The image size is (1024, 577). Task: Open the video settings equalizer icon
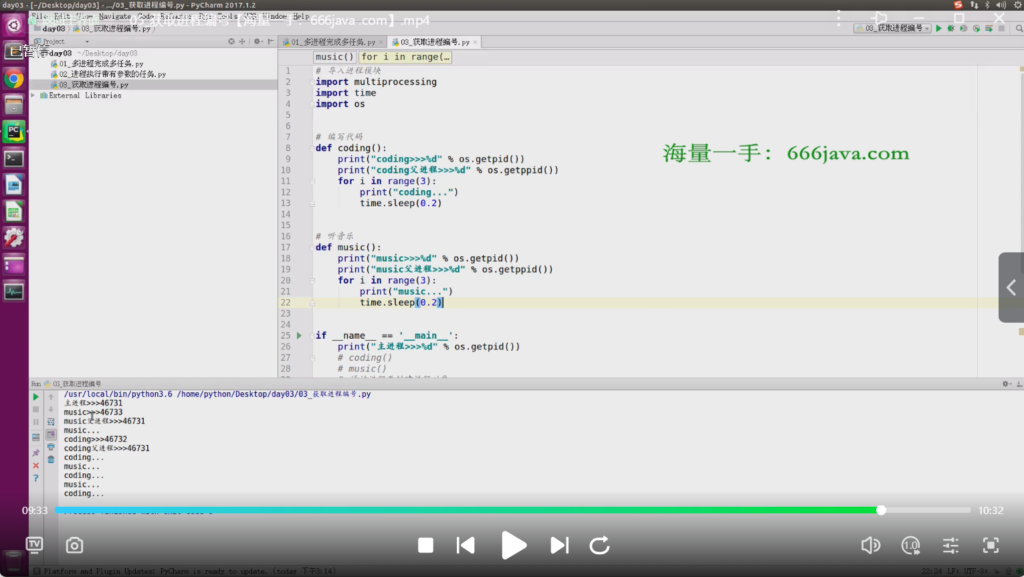click(951, 545)
